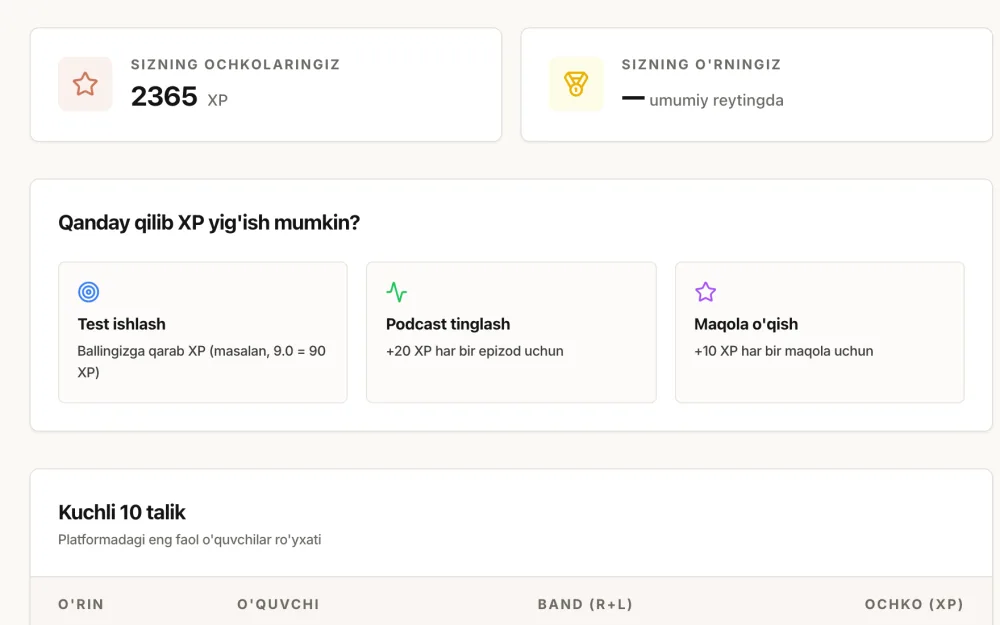1000x625 pixels.
Task: Select the Test ishlash card title
Action: click(x=121, y=324)
